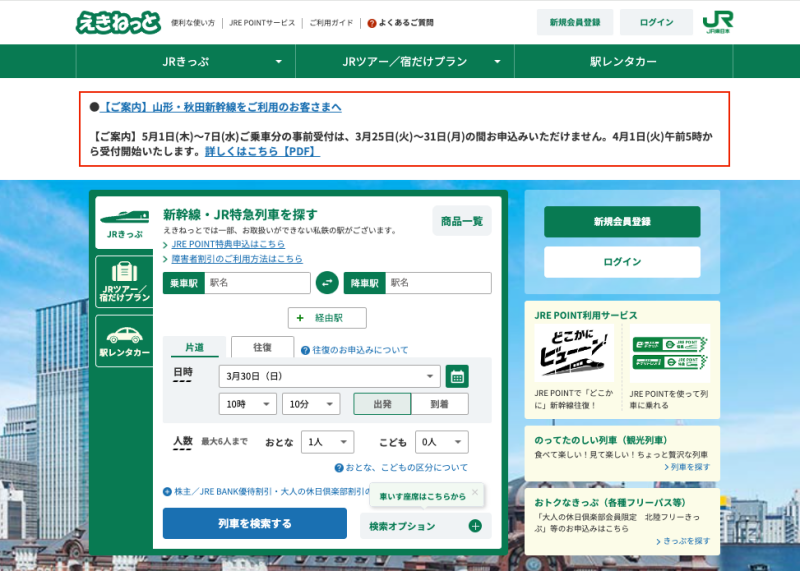Click the green 新規会員登録 button
The height and width of the screenshot is (571, 800).
622,221
